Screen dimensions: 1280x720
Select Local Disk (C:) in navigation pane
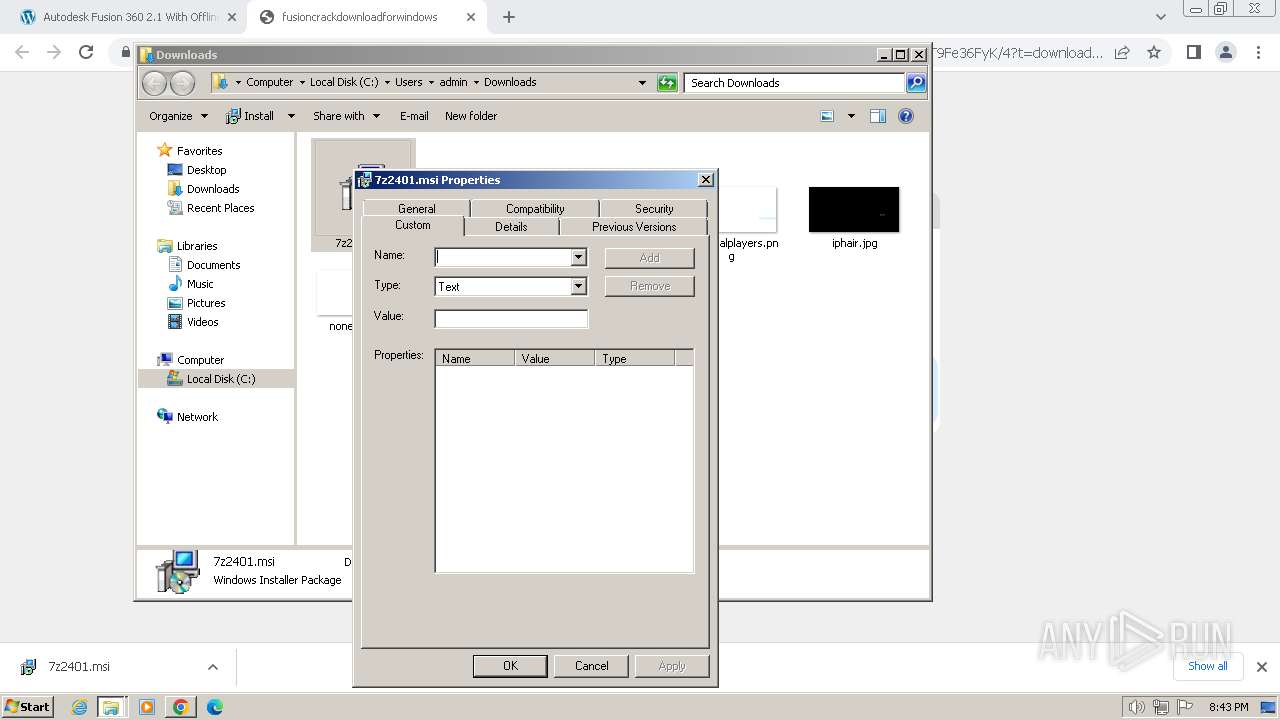[220, 379]
